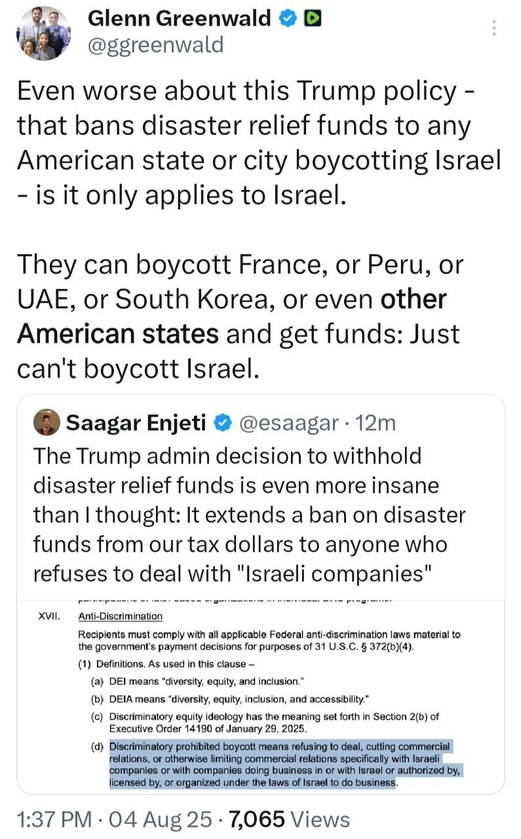Viewport: 521px width, 839px height.
Task: Open the Saagar Enjeti display name
Action: 136,423
